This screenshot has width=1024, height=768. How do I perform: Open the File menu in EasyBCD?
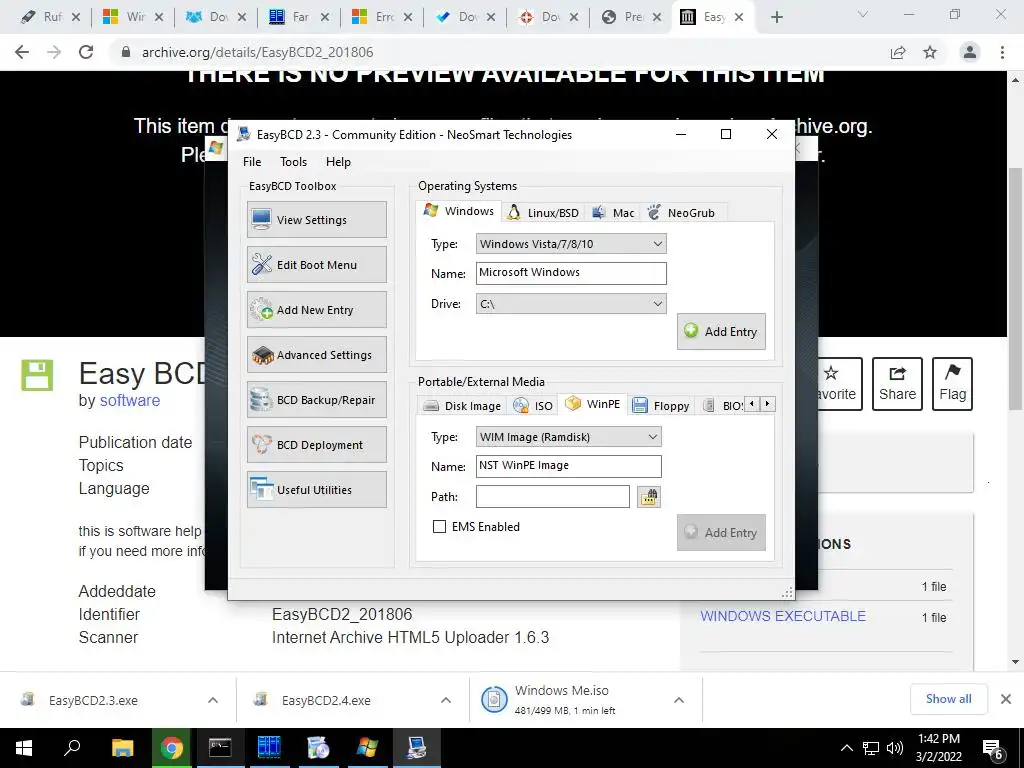(x=252, y=162)
